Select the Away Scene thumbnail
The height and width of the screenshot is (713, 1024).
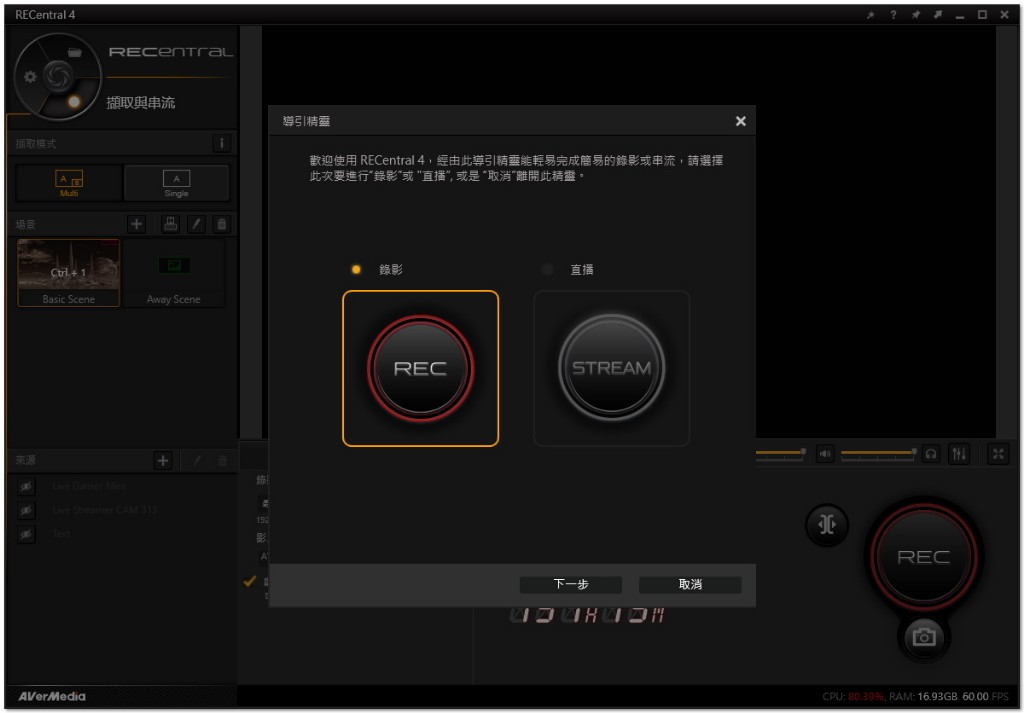[x=174, y=273]
